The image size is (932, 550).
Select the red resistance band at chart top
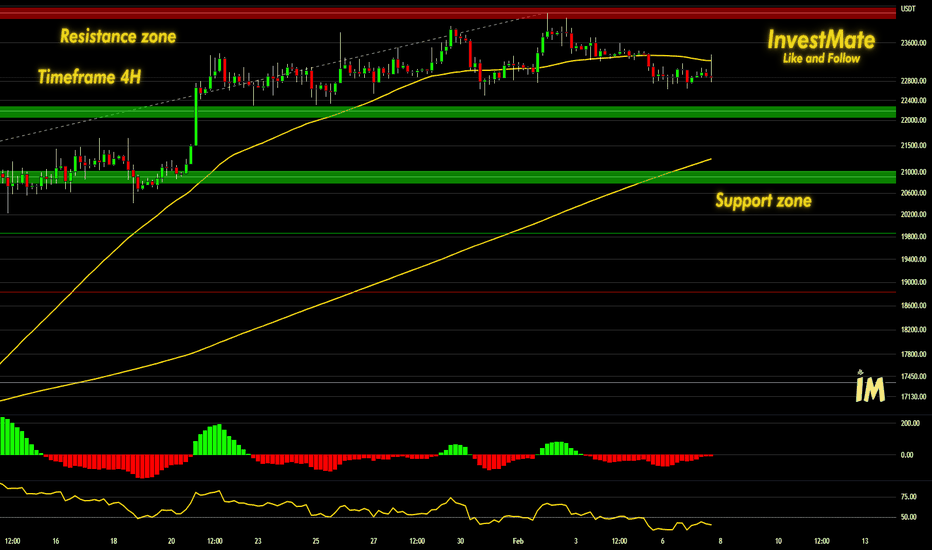tap(448, 12)
